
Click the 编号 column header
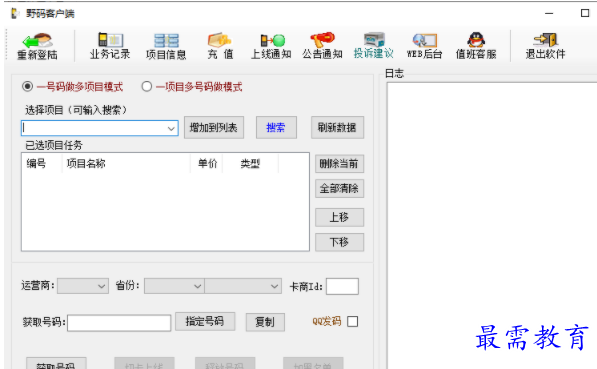(42, 164)
